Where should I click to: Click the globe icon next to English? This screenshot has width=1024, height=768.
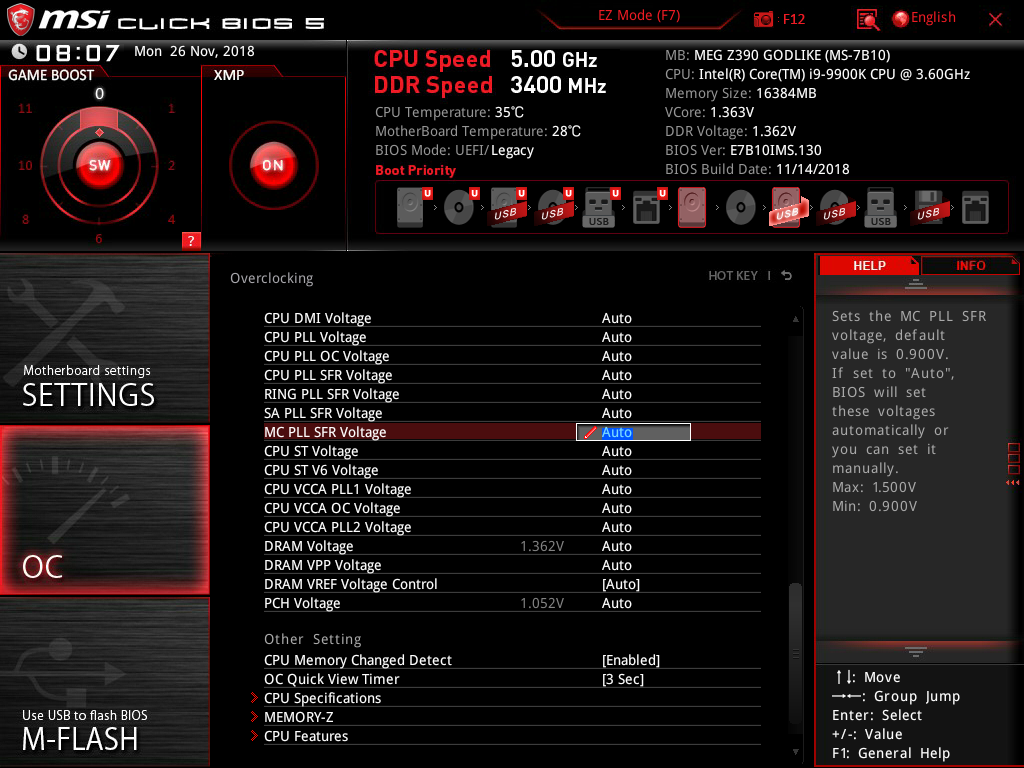900,19
